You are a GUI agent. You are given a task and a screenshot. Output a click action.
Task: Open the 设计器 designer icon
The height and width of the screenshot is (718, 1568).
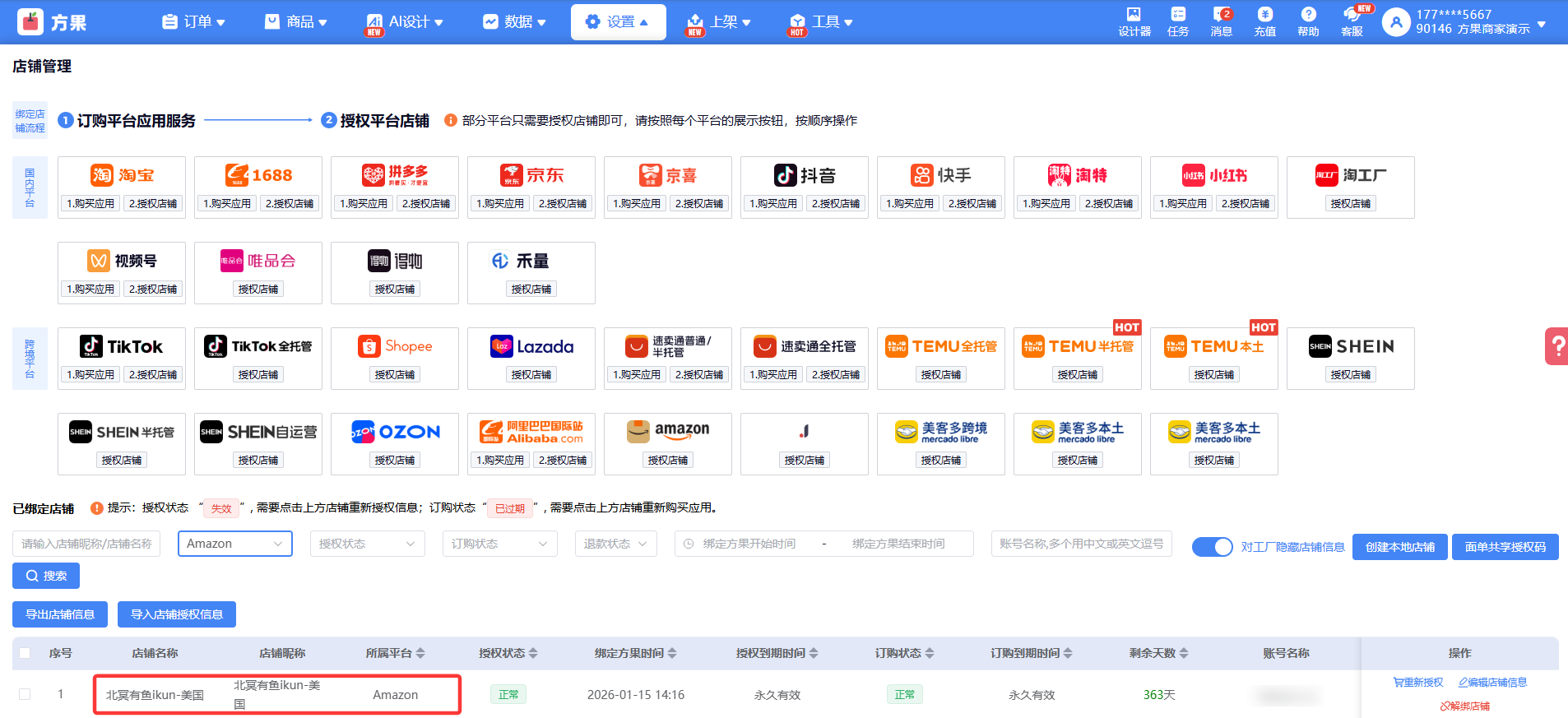coord(1134,21)
